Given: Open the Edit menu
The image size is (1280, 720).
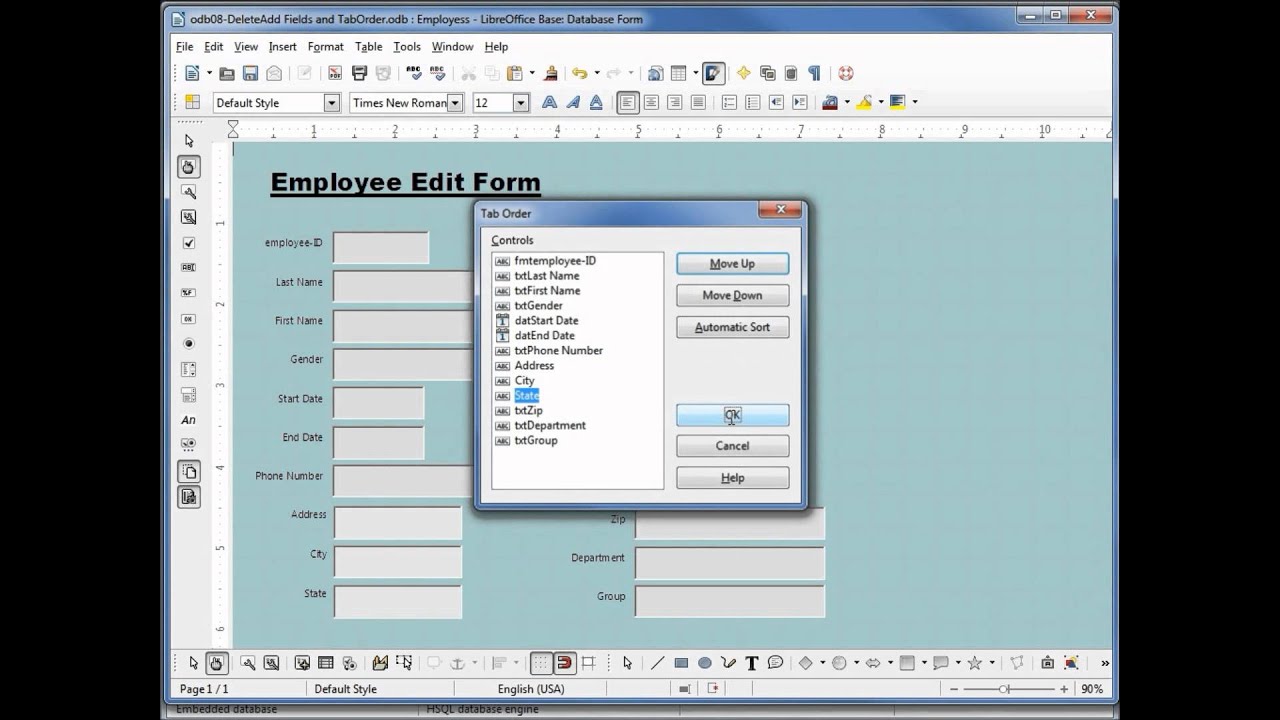Looking at the screenshot, I should [214, 47].
